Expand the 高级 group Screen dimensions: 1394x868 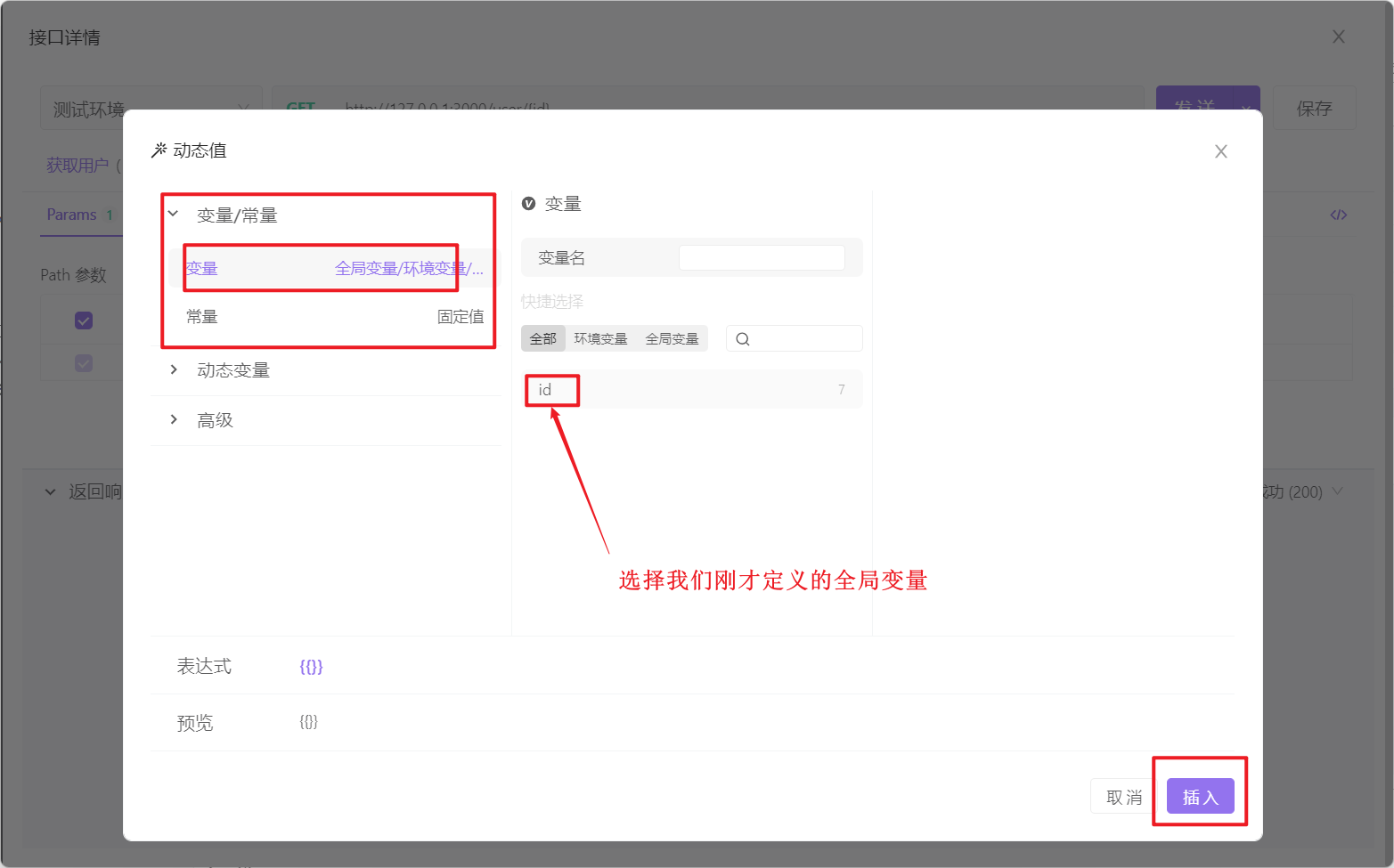174,420
